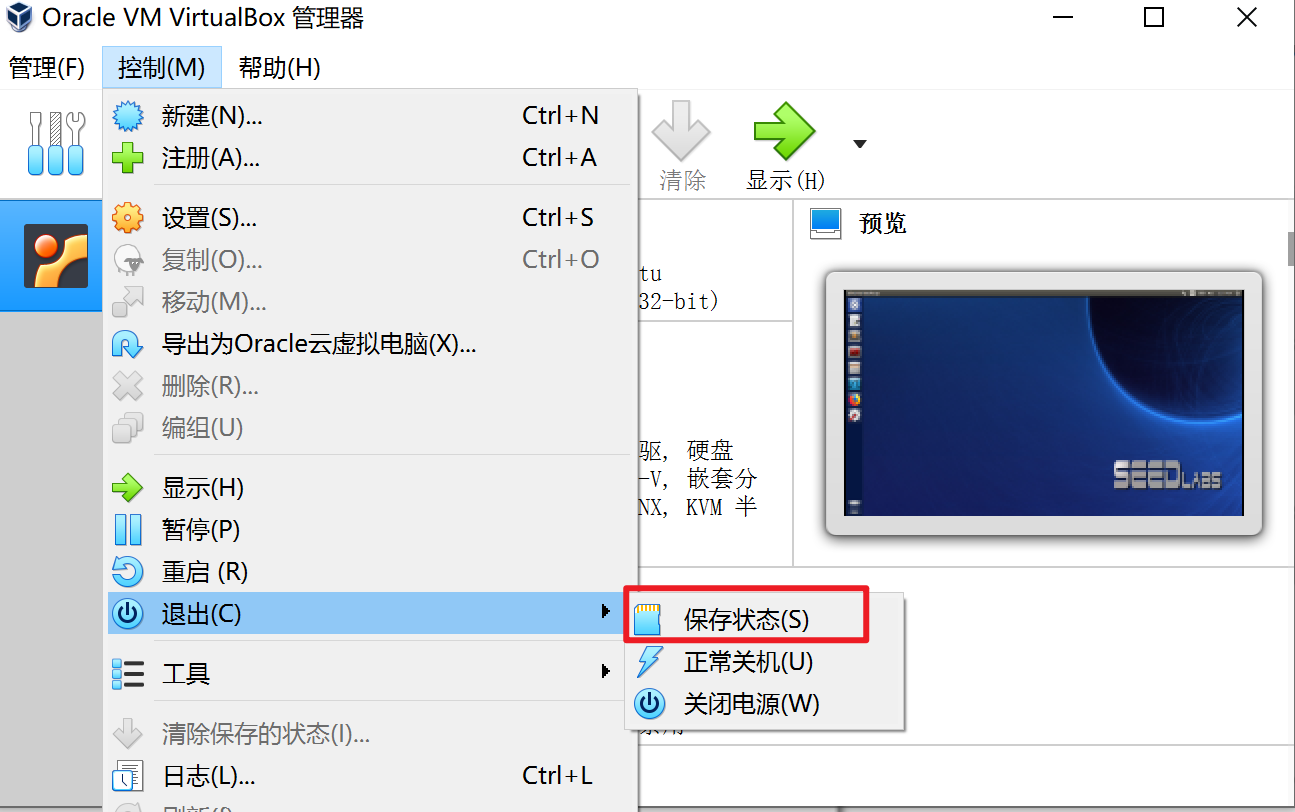Click the Power Off (关闭电源) icon

click(x=650, y=704)
